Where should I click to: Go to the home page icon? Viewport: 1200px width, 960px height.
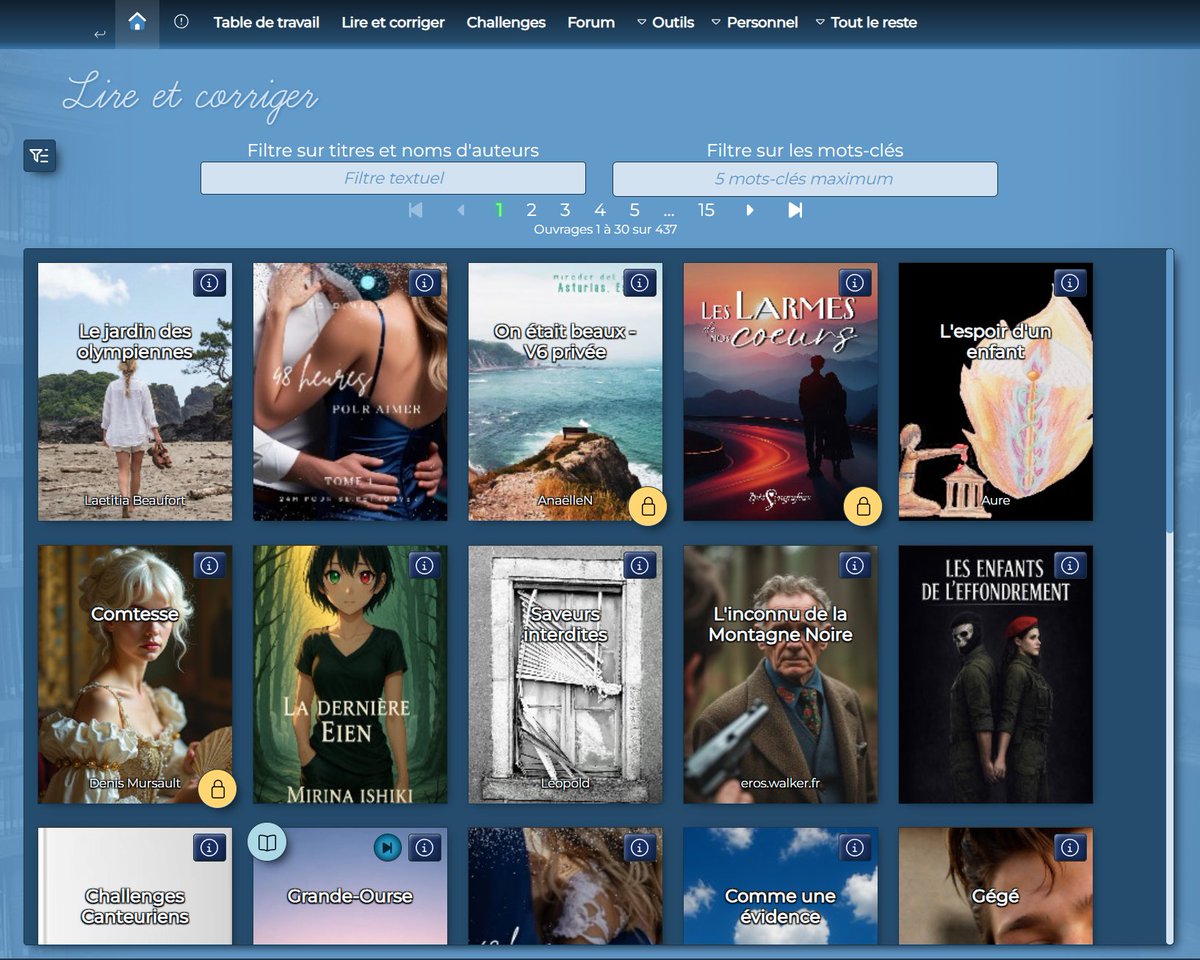pyautogui.click(x=137, y=22)
